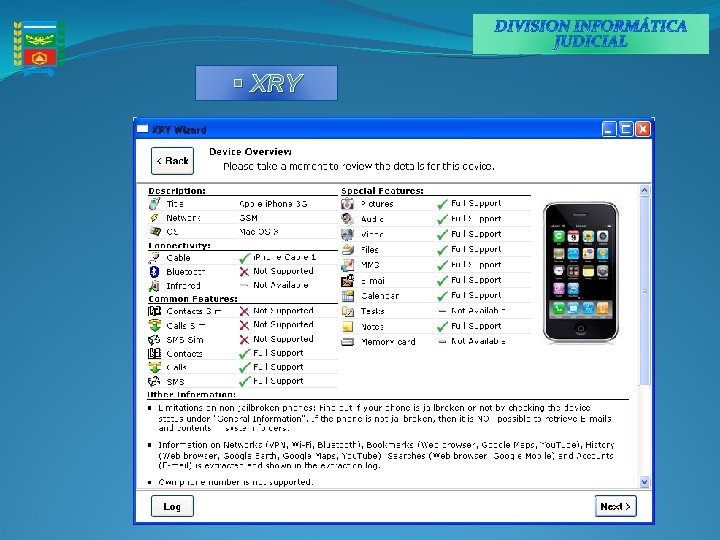
Task: Select the Bluetooth icon
Action: click(154, 271)
